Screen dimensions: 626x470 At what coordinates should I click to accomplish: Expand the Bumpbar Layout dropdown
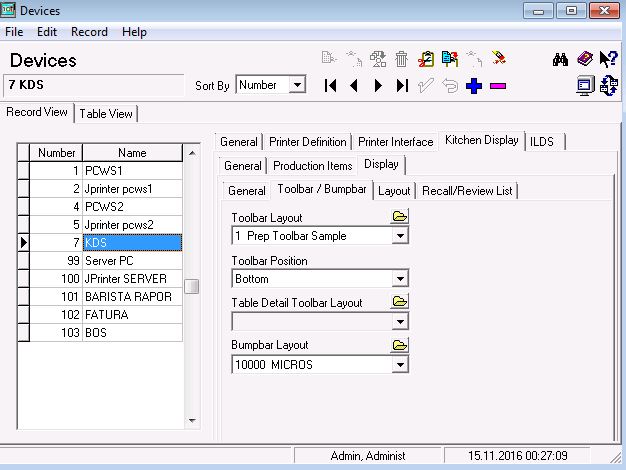tap(400, 365)
